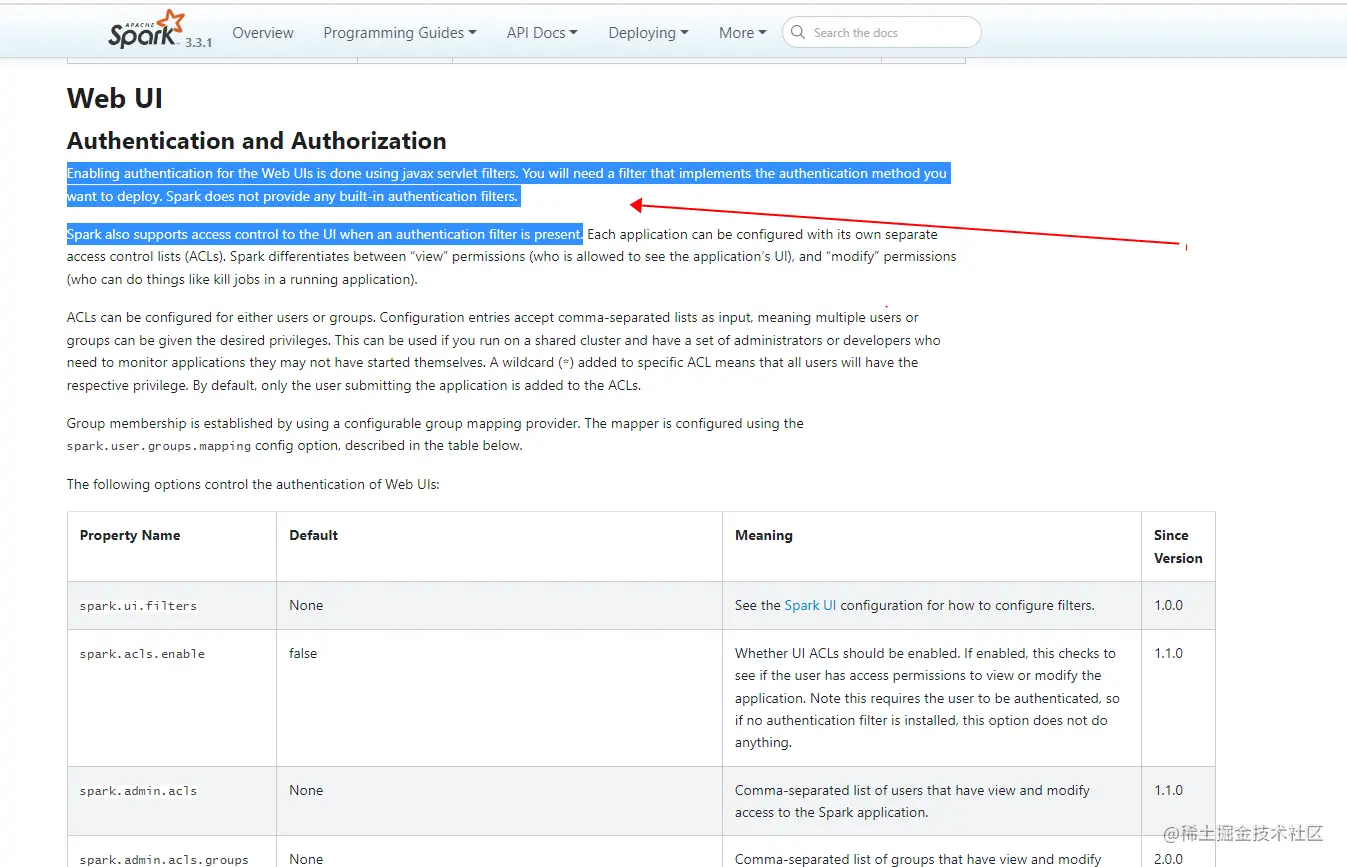Click the 3.3.1 version label
1347x867 pixels.
(x=199, y=43)
